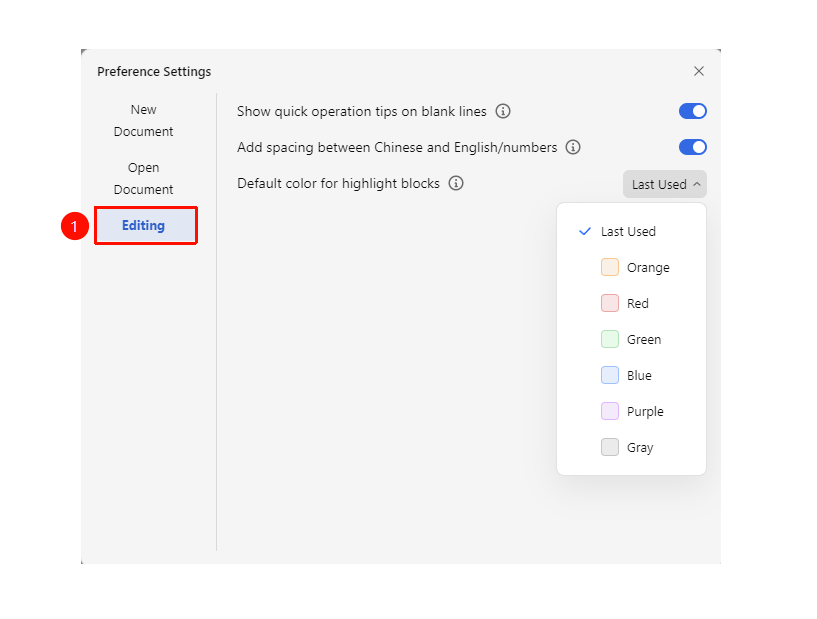Click the 'Default color for highlight blocks' label
817x619 pixels.
339,183
